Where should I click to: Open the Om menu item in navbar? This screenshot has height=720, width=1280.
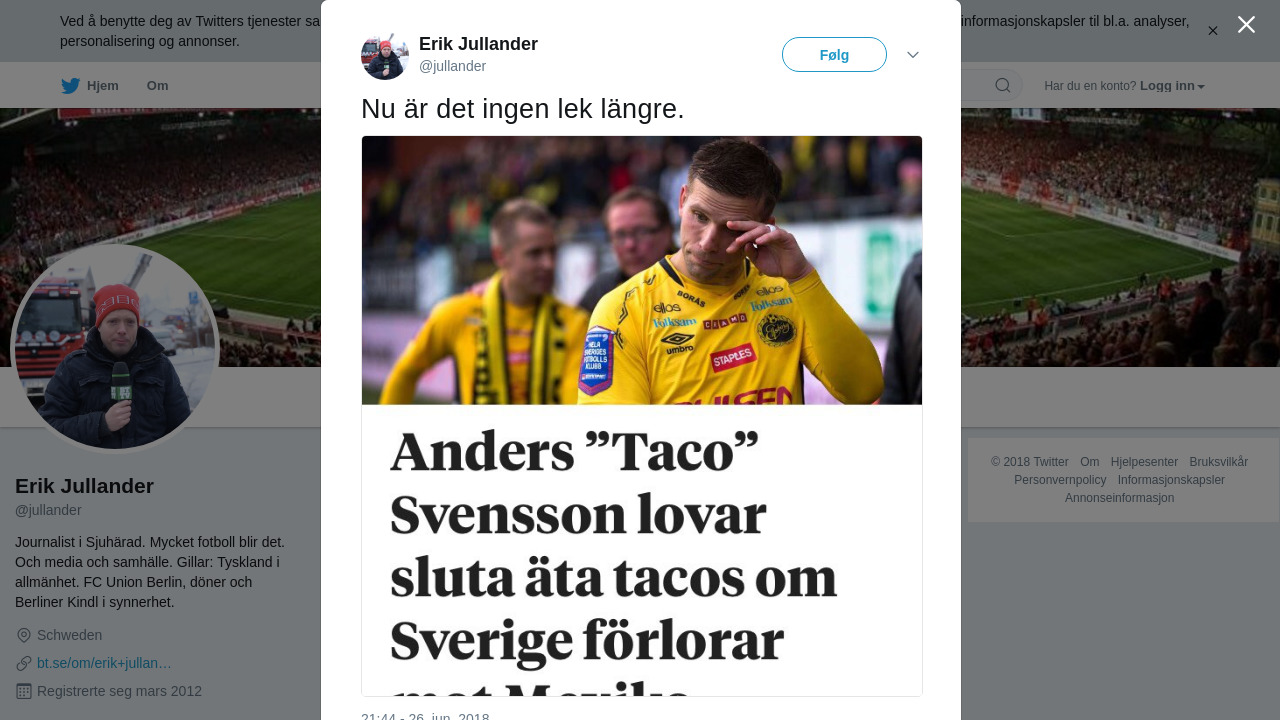coord(158,86)
